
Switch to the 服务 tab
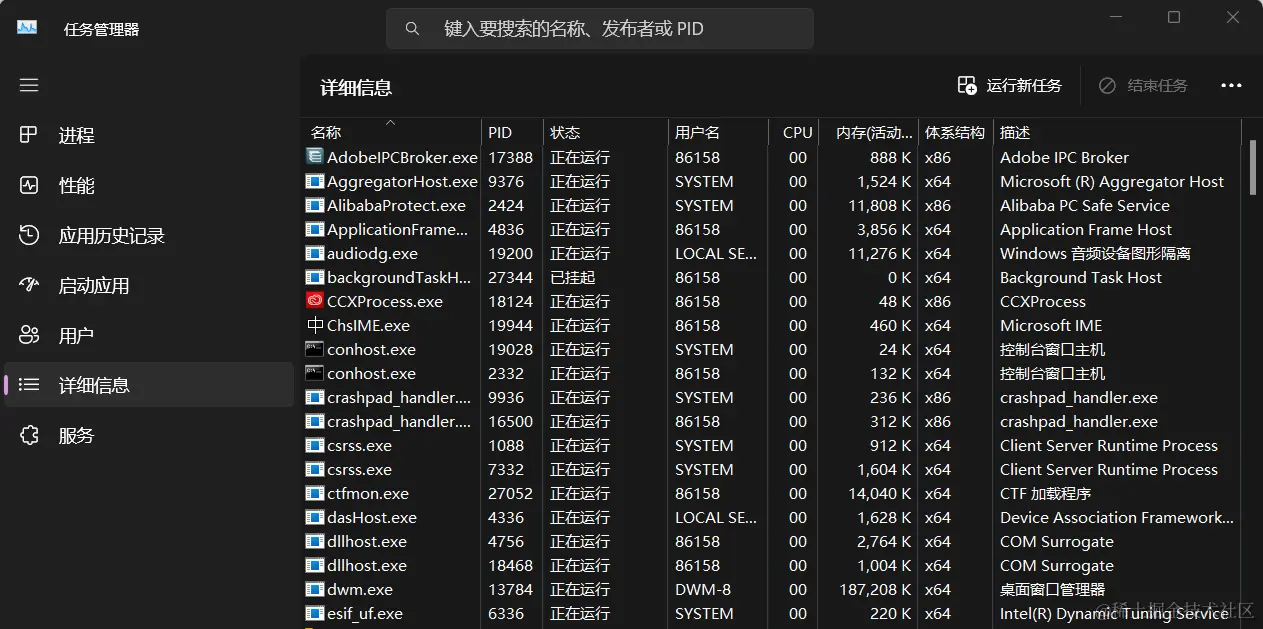149,435
